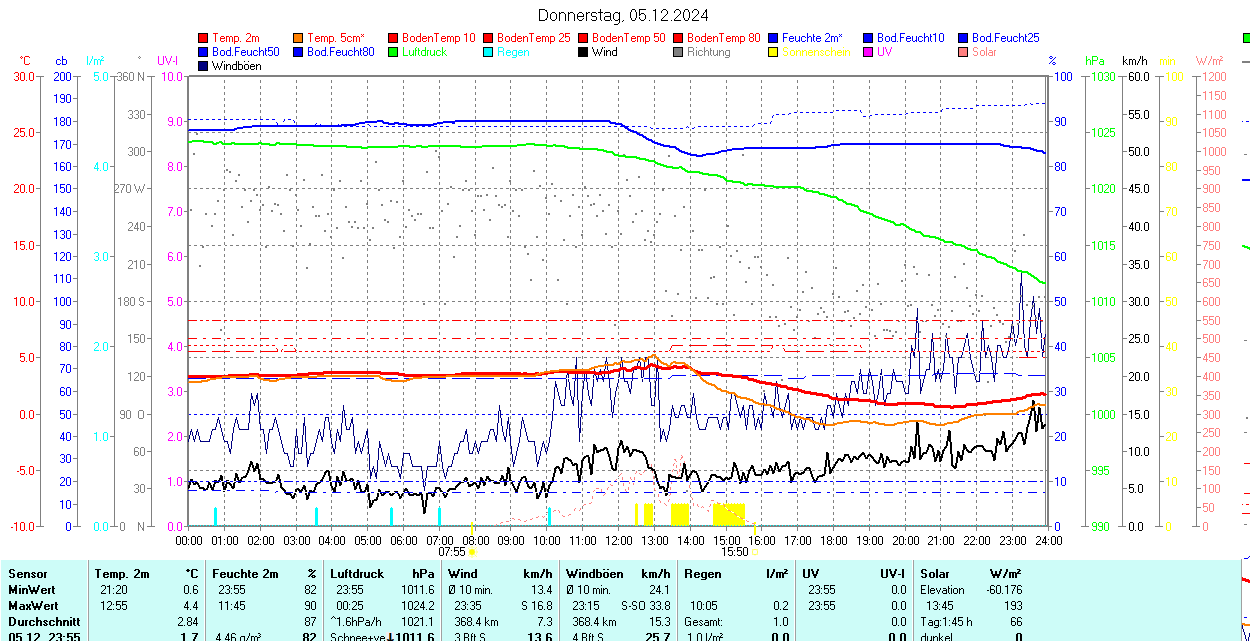The width and height of the screenshot is (1250, 641).
Task: Click the Feuchte 2m* legend label
Action: [x=812, y=38]
